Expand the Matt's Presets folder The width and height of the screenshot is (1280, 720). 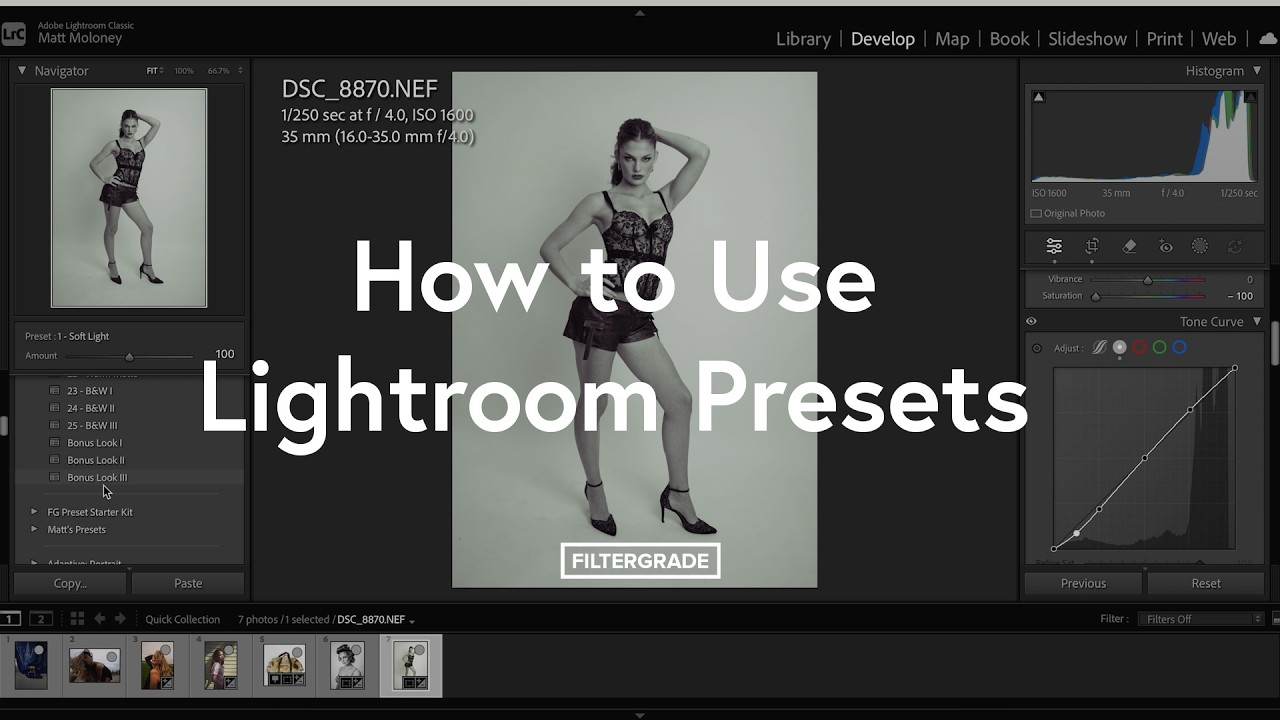click(34, 529)
